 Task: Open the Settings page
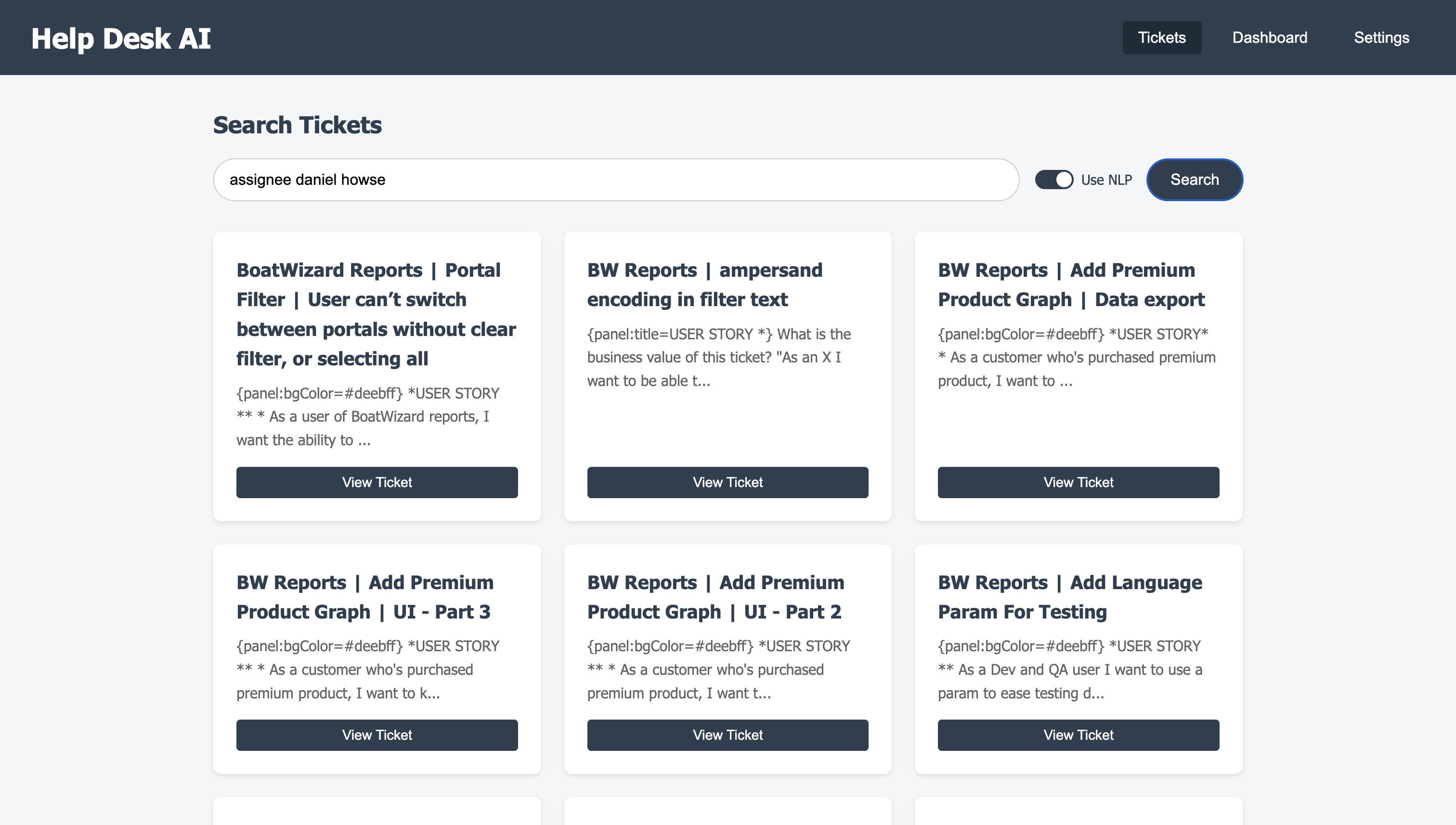pyautogui.click(x=1380, y=38)
